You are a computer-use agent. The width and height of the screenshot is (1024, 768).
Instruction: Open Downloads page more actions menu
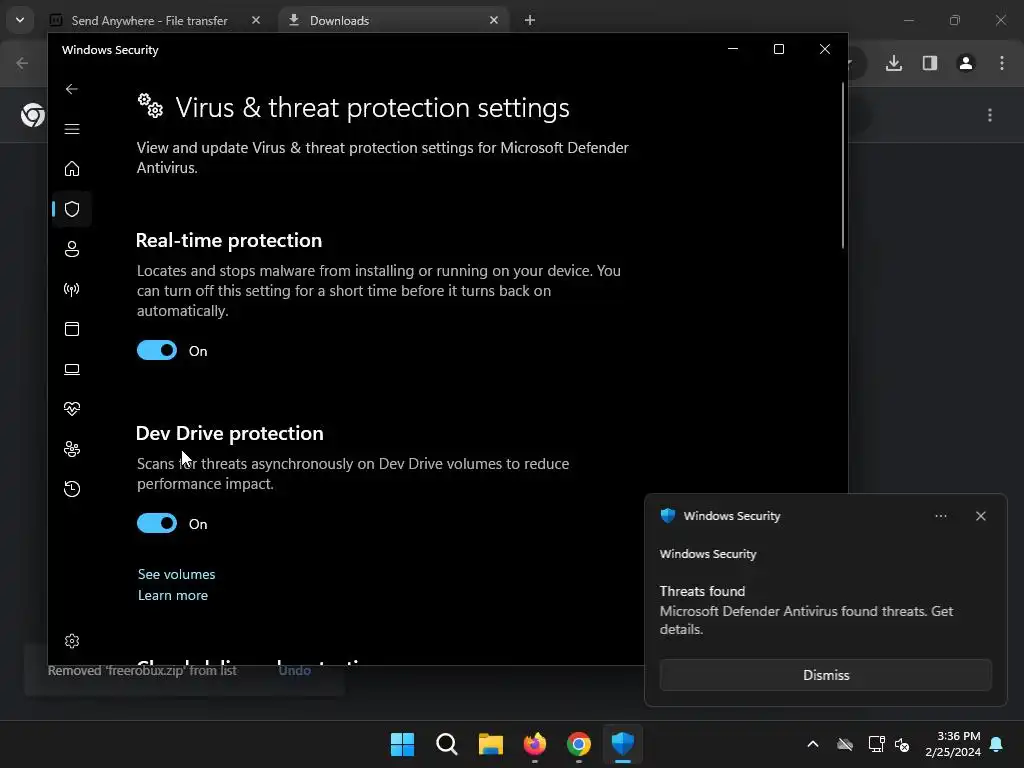click(x=990, y=115)
